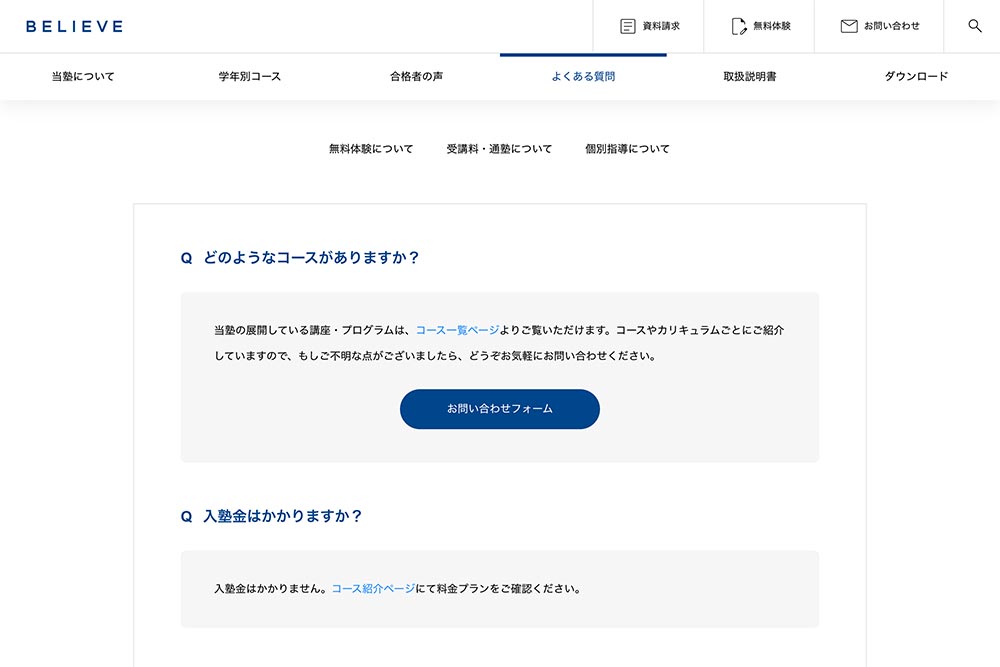Select the 受講料・通塾について filter link

[499, 148]
